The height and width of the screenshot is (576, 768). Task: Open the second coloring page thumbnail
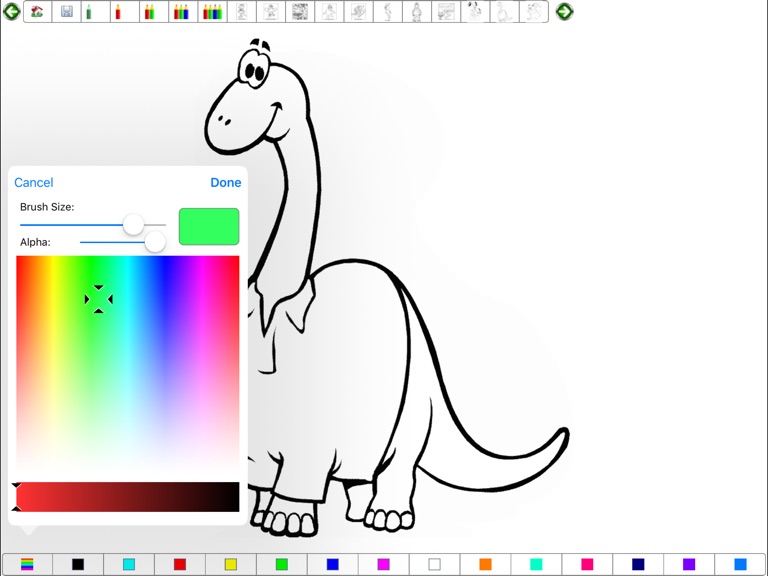pos(270,11)
